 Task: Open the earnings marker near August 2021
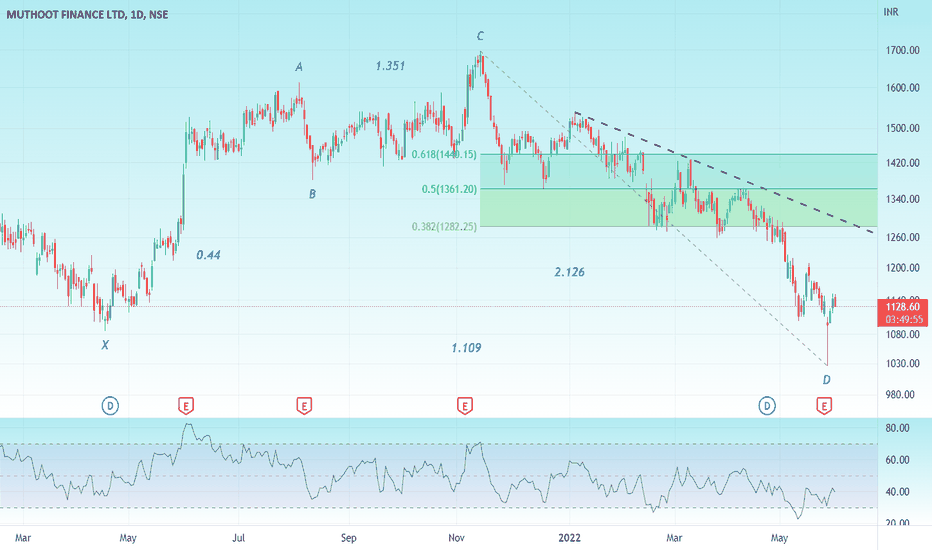click(304, 406)
